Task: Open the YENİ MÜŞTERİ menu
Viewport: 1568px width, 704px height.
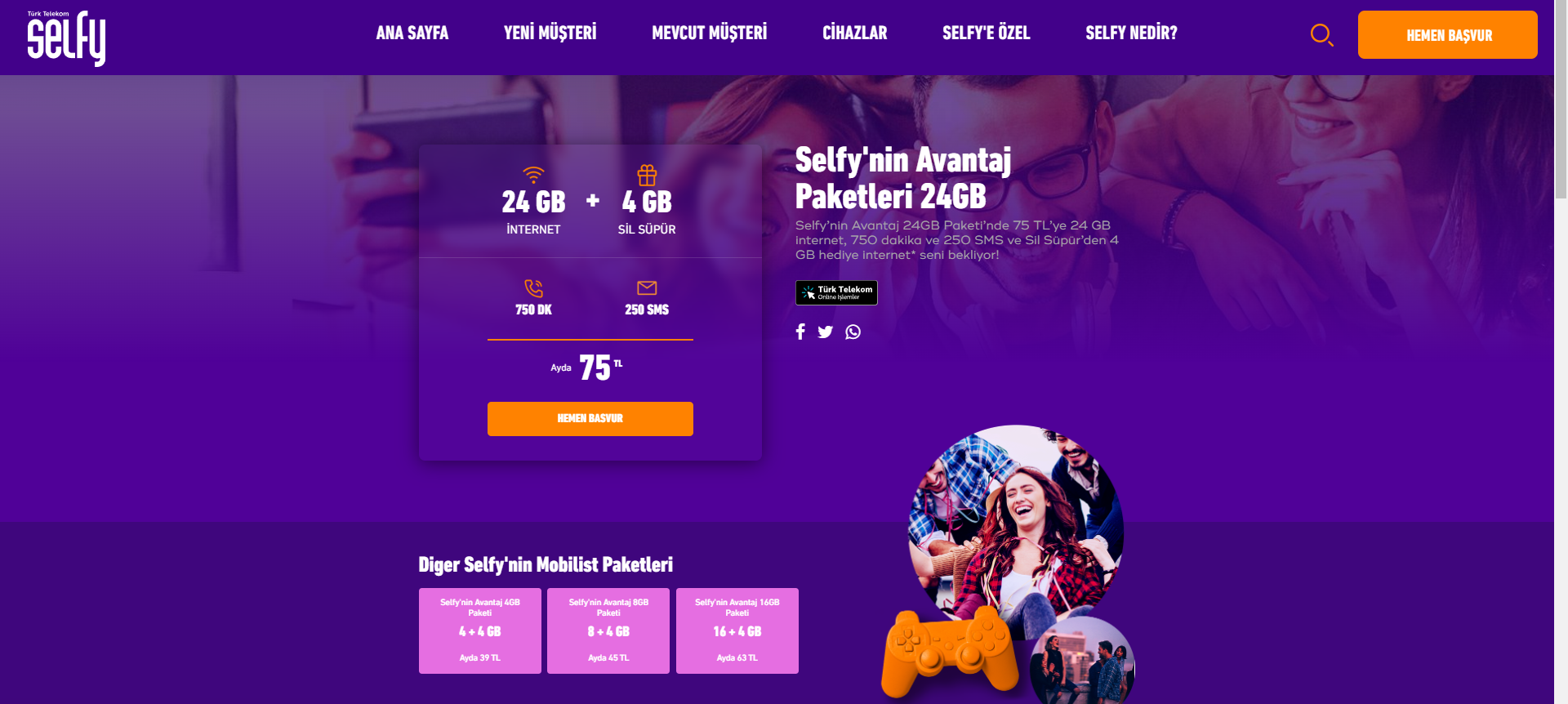Action: pyautogui.click(x=550, y=33)
